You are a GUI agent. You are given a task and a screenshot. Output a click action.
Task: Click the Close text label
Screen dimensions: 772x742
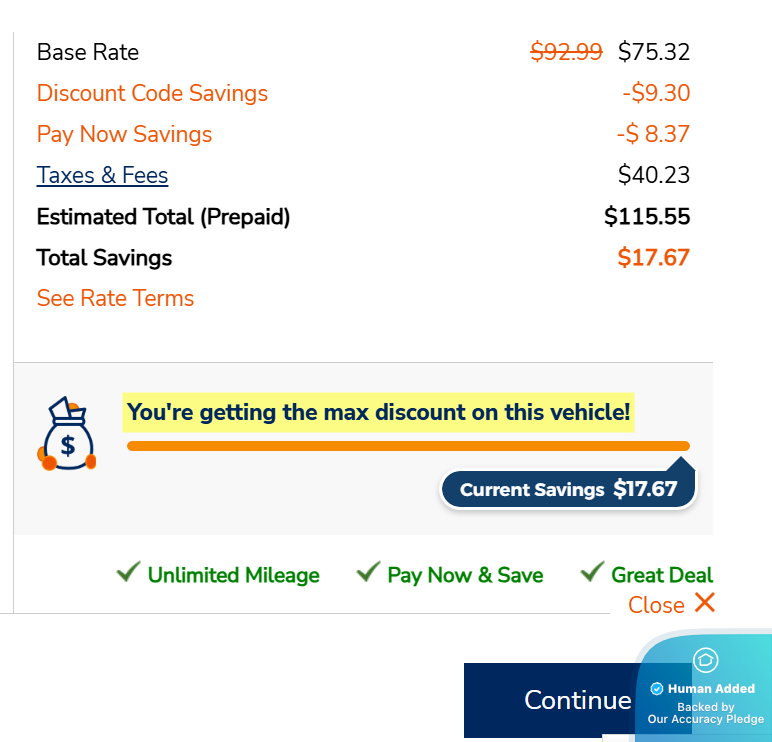(x=656, y=605)
